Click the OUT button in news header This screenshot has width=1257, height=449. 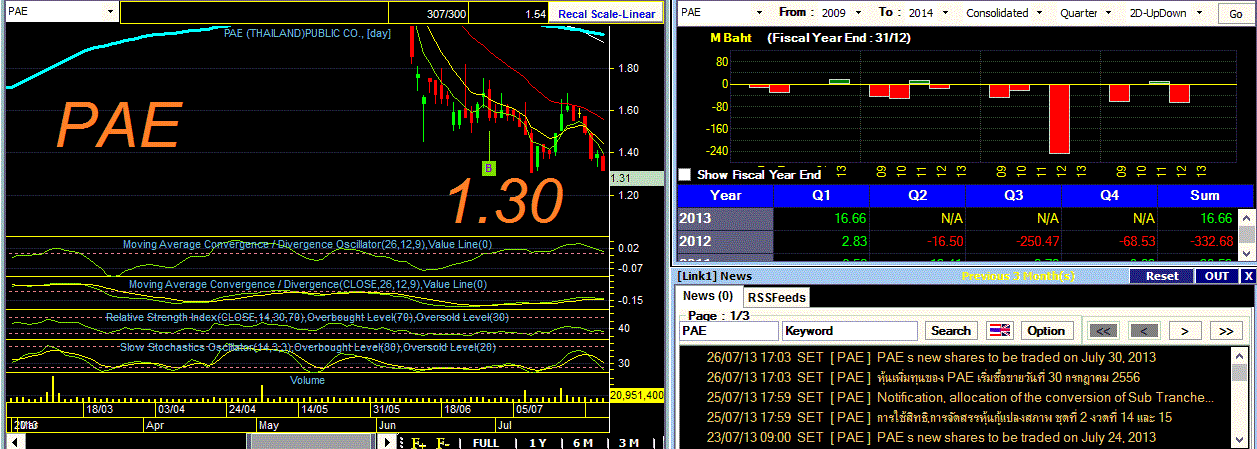[1217, 276]
